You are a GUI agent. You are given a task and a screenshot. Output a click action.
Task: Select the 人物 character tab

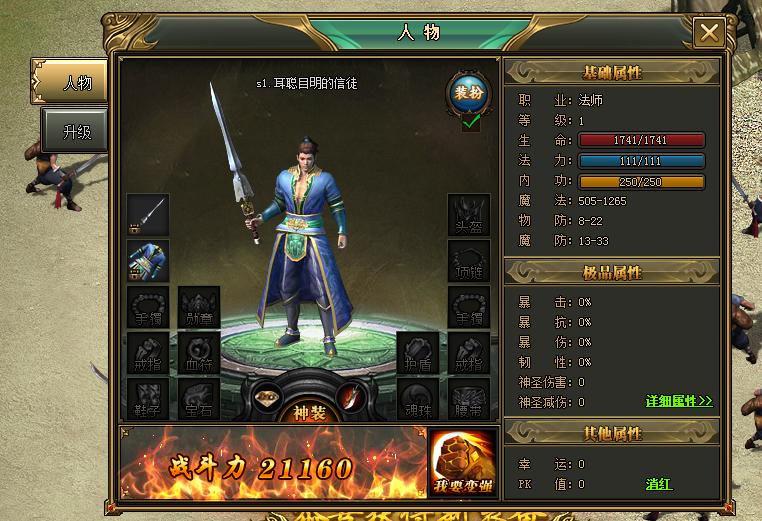click(x=69, y=82)
